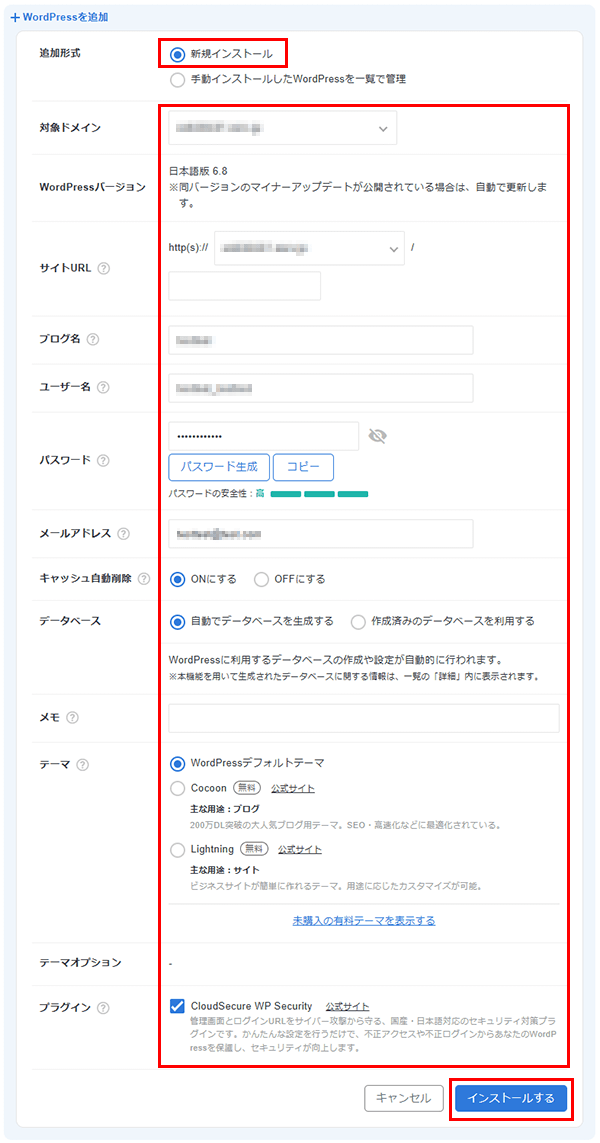The image size is (600, 1143).
Task: Click the テーマオプション label
Action: [x=80, y=962]
